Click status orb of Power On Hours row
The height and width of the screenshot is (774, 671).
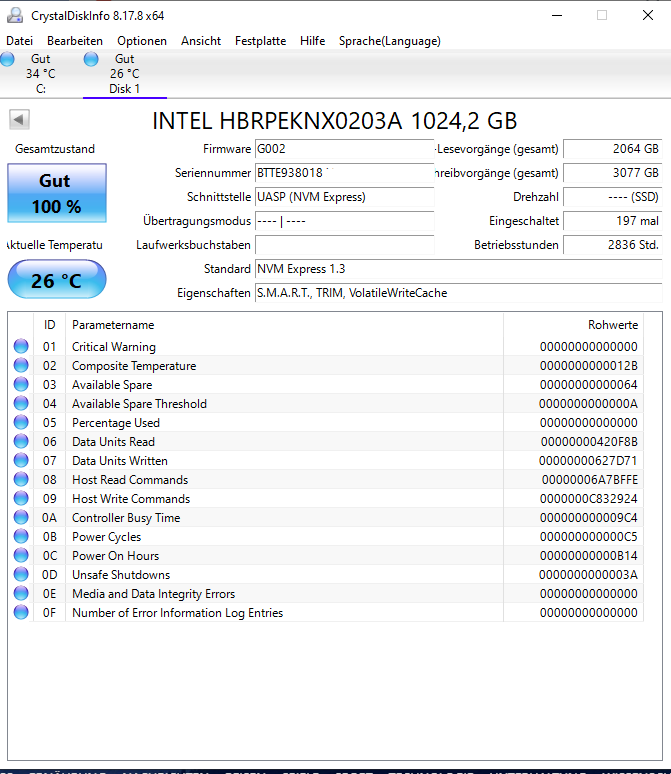[21, 555]
